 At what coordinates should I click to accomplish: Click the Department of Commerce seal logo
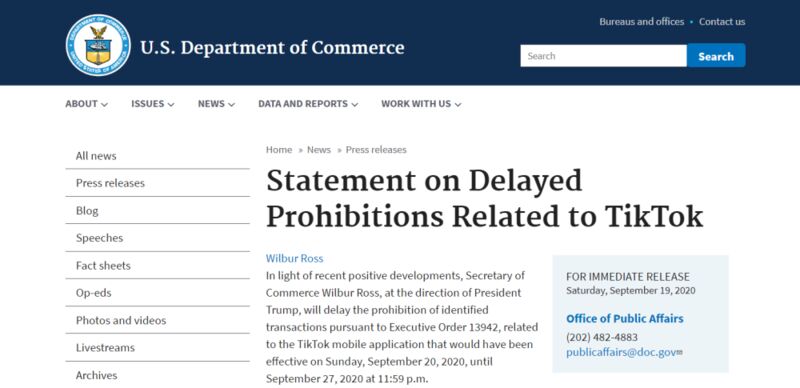(98, 45)
